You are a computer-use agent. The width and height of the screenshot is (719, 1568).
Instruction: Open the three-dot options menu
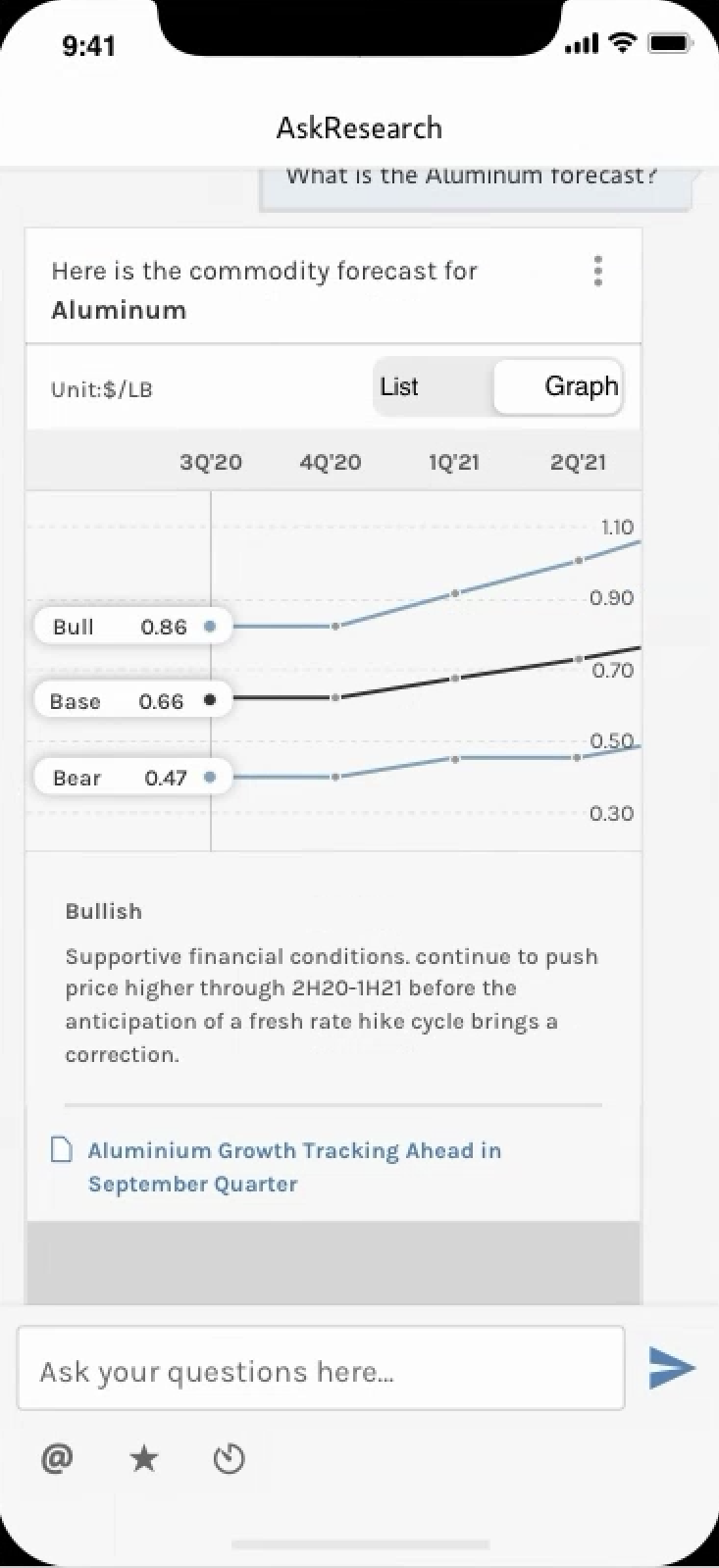click(597, 271)
